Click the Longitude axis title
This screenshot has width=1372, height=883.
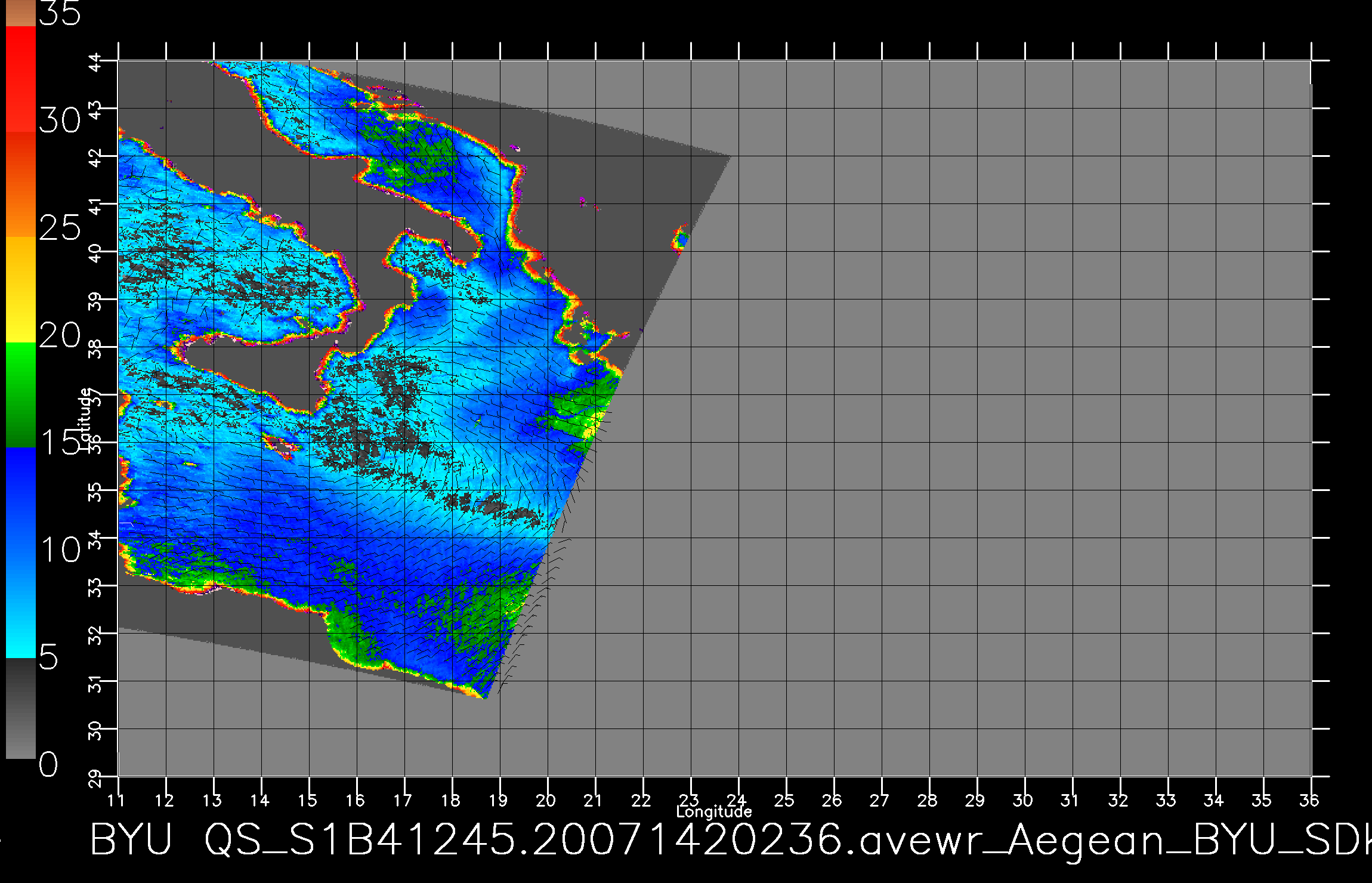[714, 812]
